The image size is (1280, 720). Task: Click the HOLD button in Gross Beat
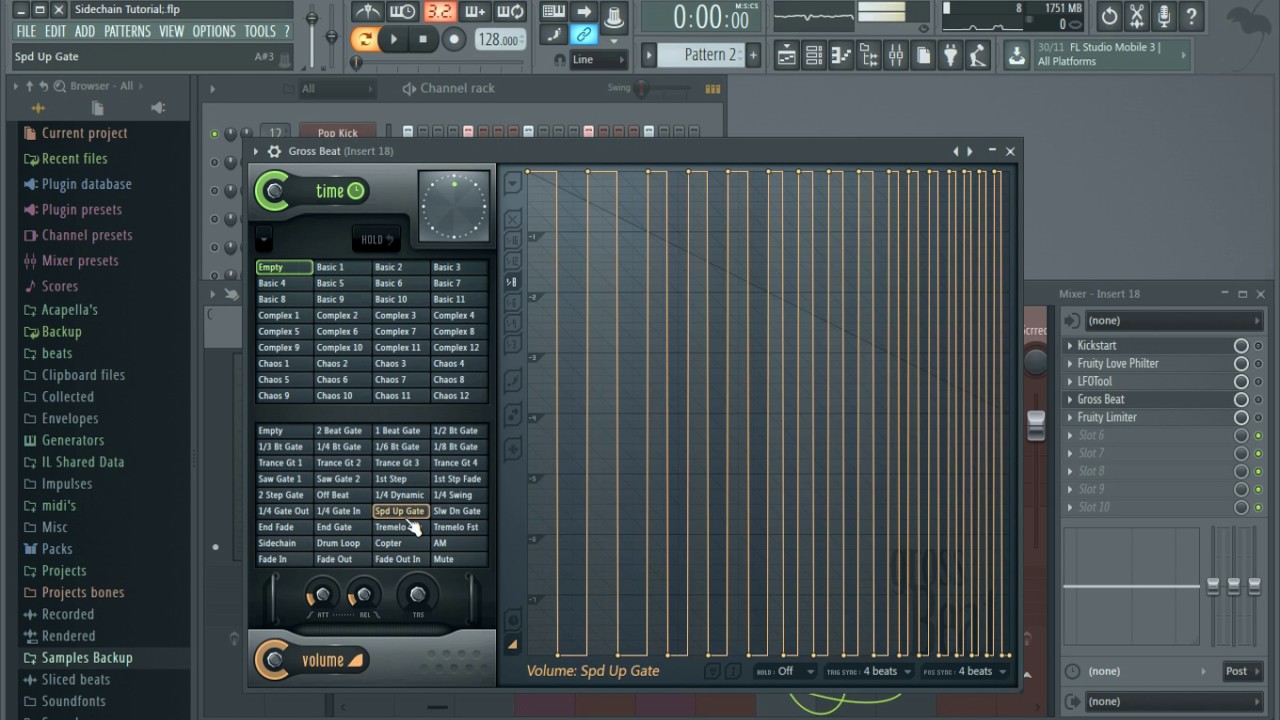click(x=377, y=239)
